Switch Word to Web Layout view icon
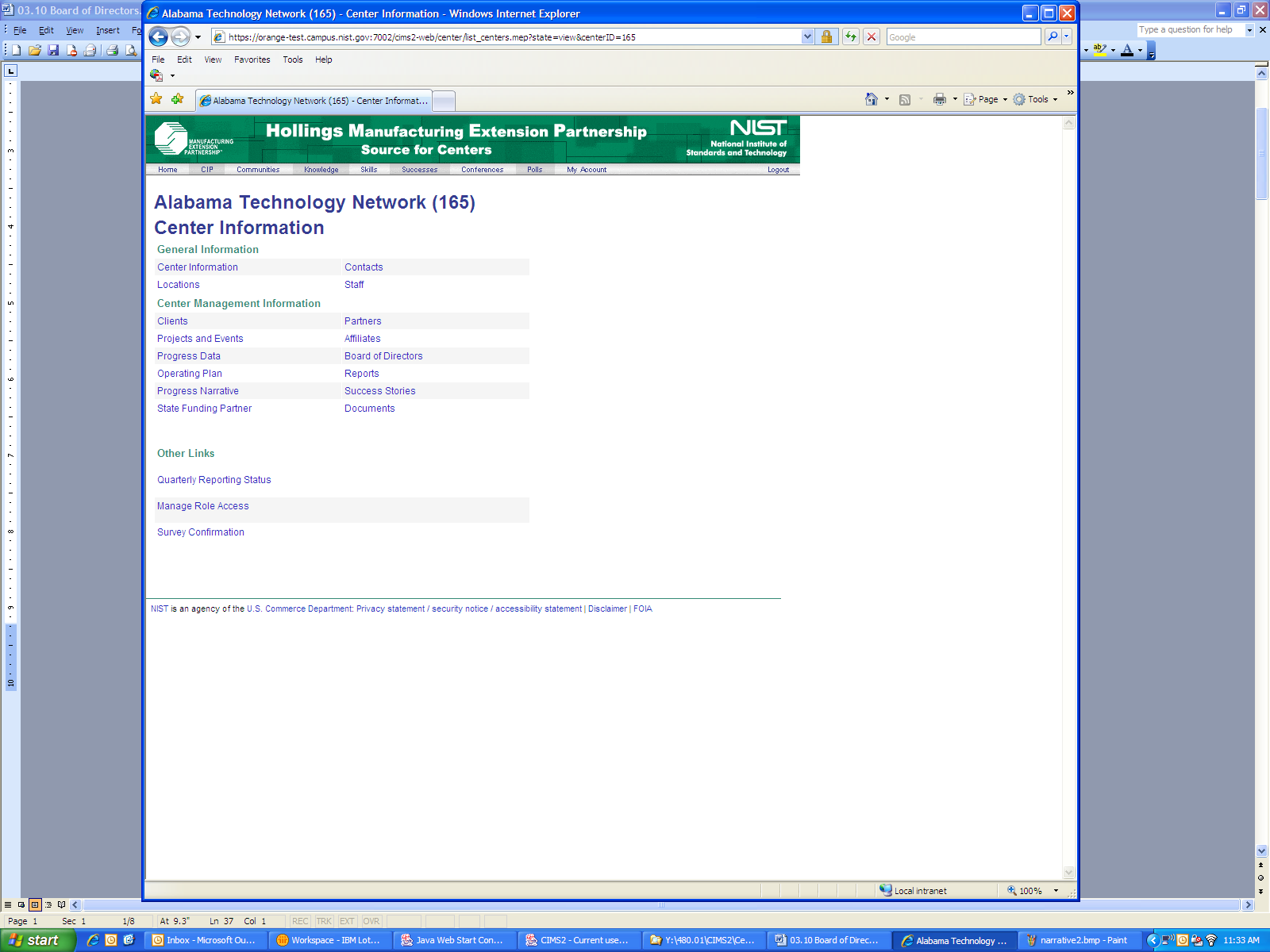 [21, 904]
